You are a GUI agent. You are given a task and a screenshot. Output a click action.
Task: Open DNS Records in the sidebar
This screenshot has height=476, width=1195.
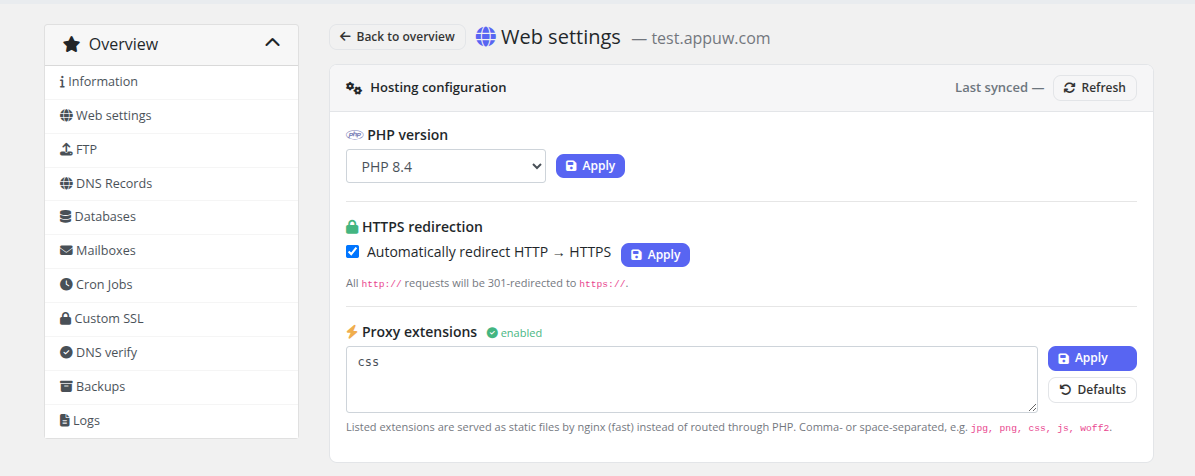point(171,184)
